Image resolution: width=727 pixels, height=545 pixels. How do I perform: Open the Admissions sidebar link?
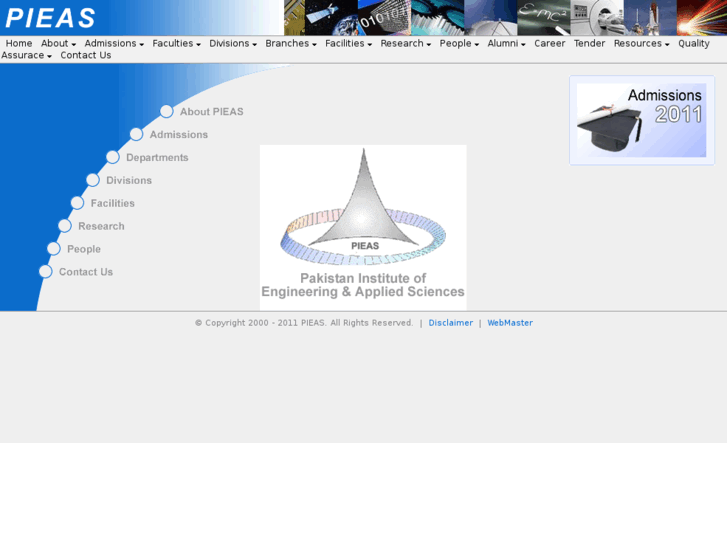[x=179, y=135]
